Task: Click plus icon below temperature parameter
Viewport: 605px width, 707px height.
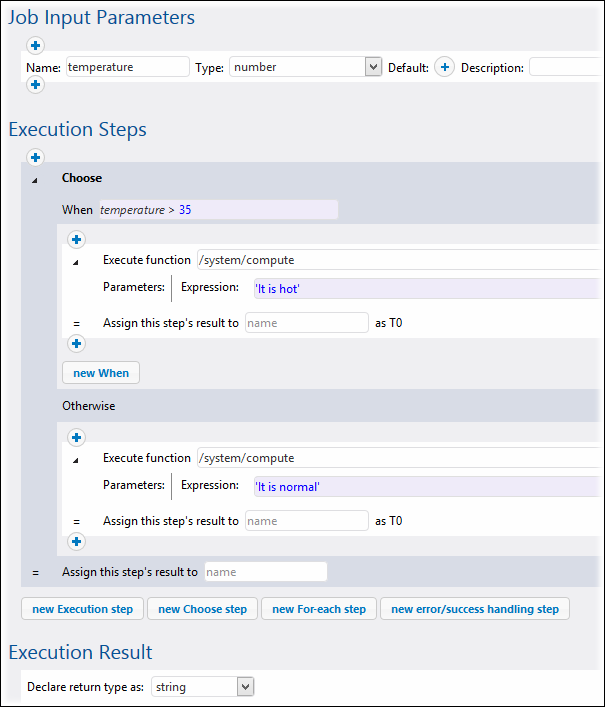Action: (x=35, y=85)
